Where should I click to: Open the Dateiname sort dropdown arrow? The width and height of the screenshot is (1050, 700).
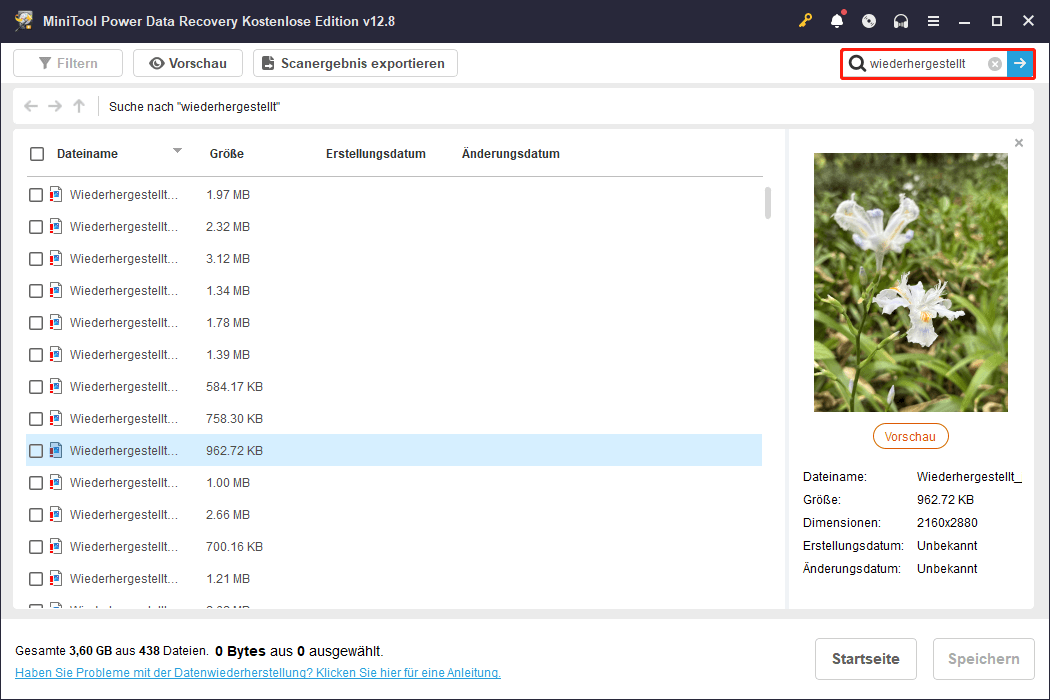click(177, 153)
